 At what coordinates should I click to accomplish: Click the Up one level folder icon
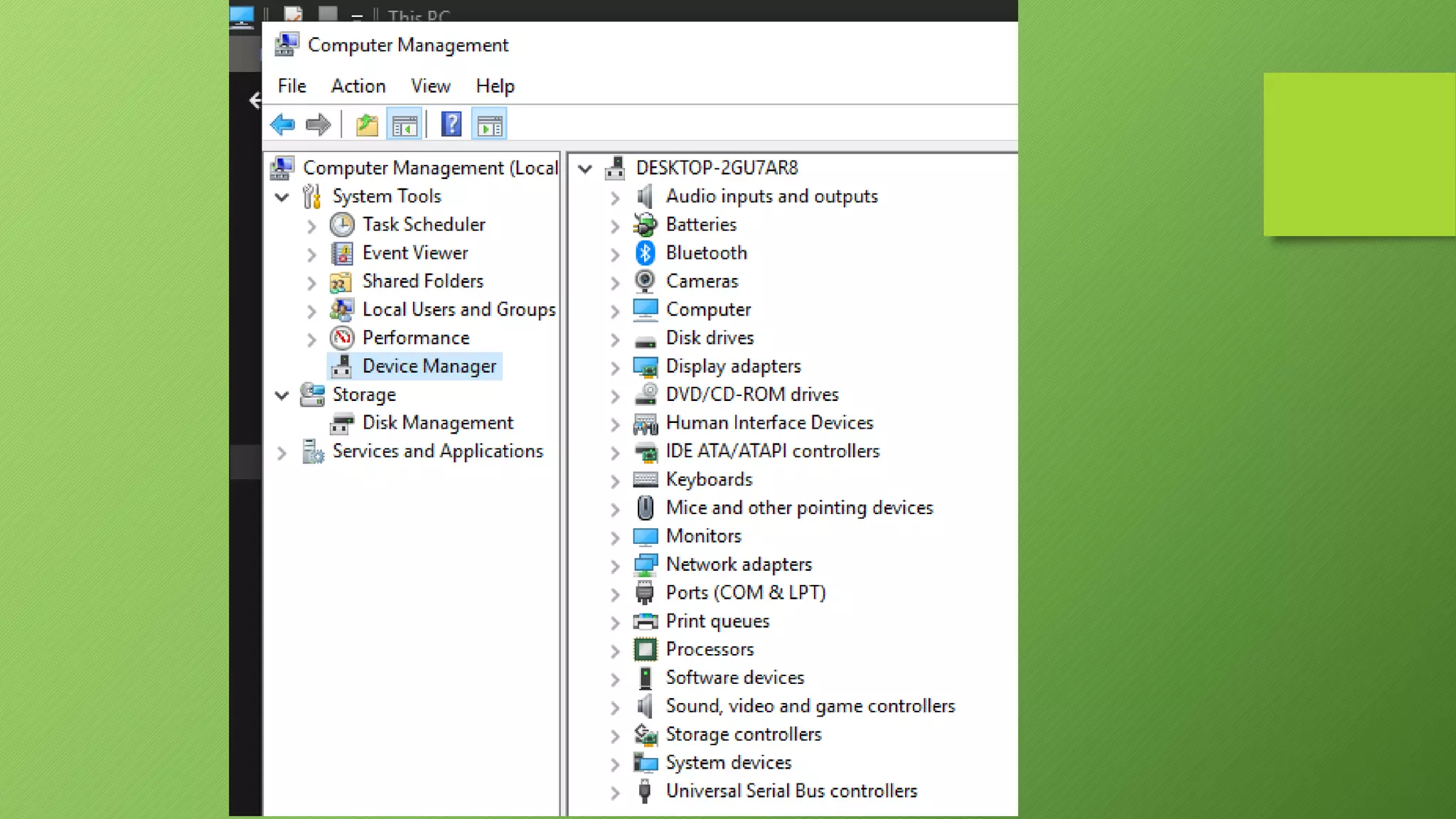pos(367,125)
